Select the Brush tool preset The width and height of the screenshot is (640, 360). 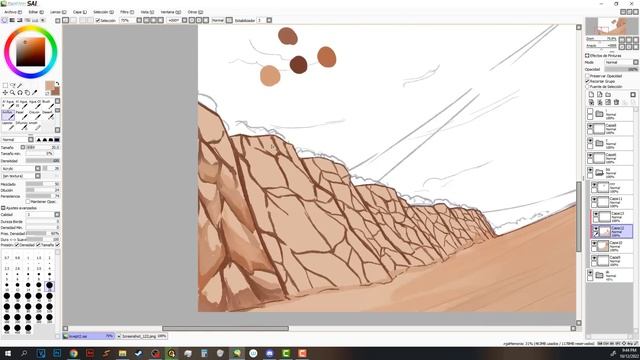coord(47,104)
